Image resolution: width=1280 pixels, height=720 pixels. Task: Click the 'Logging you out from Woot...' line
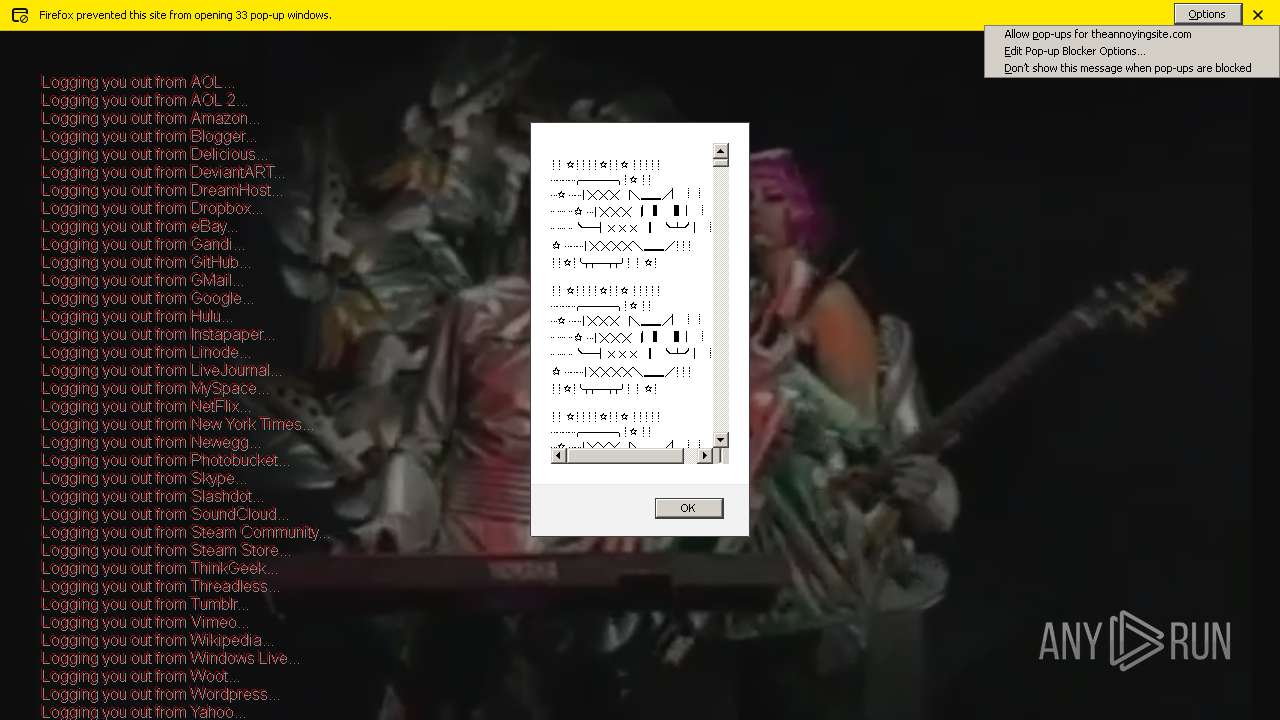point(140,676)
